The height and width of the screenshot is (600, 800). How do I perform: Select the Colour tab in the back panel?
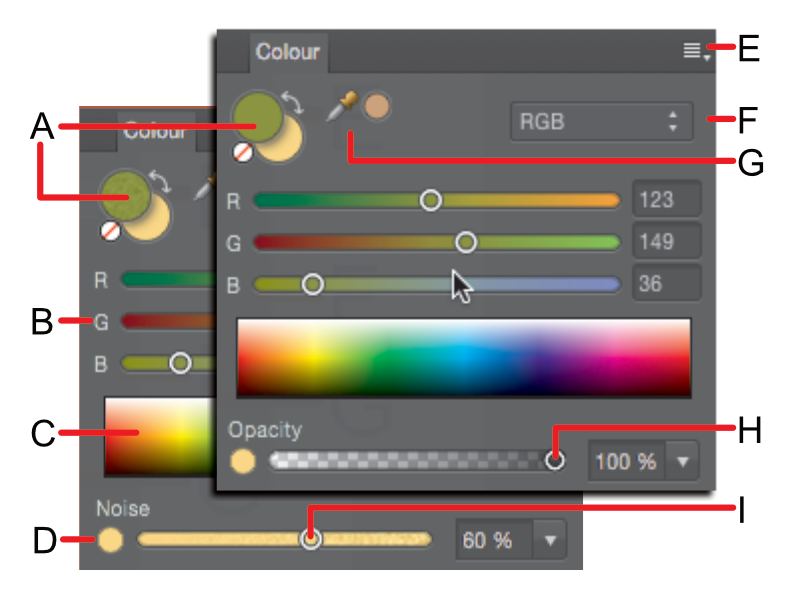pyautogui.click(x=155, y=132)
